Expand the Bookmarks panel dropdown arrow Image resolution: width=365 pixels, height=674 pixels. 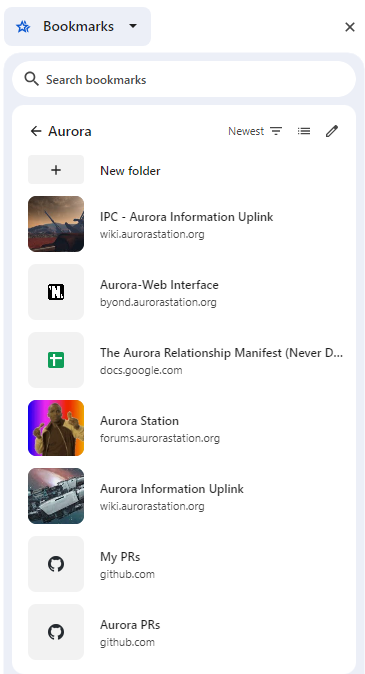coord(133,26)
